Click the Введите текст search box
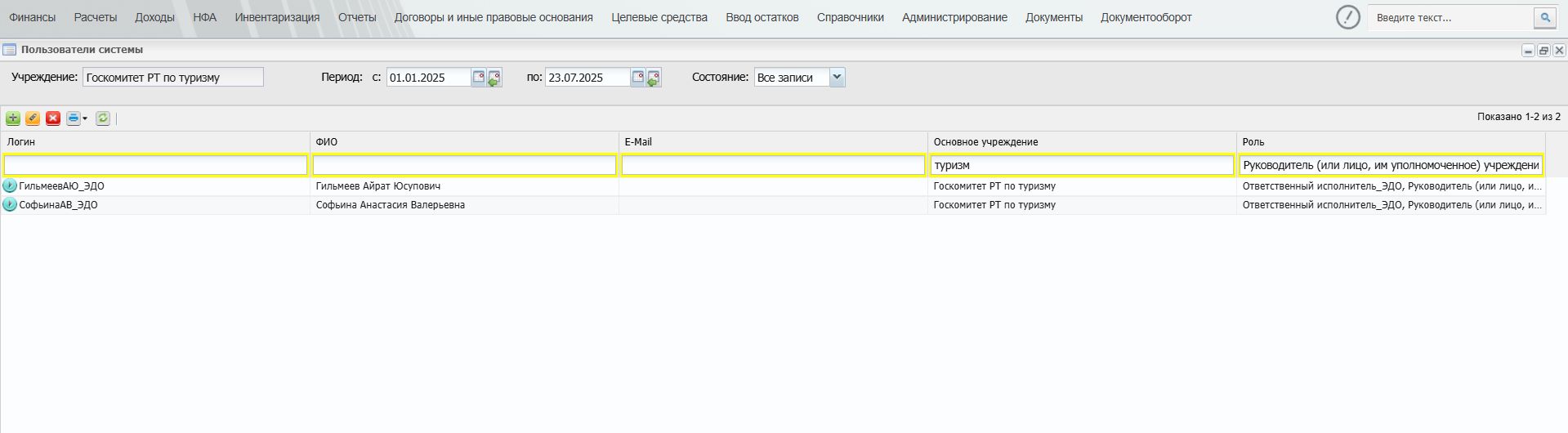Image resolution: width=1568 pixels, height=433 pixels. click(x=1451, y=17)
